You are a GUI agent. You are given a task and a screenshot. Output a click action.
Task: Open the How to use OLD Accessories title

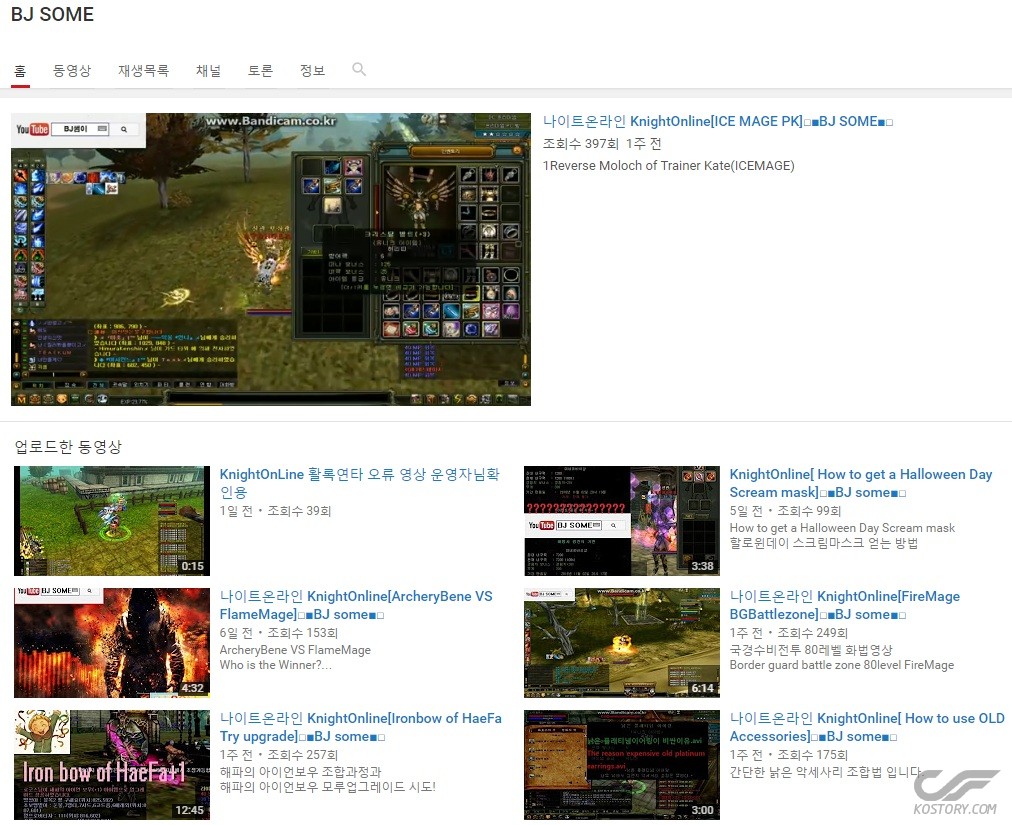[x=867, y=727]
